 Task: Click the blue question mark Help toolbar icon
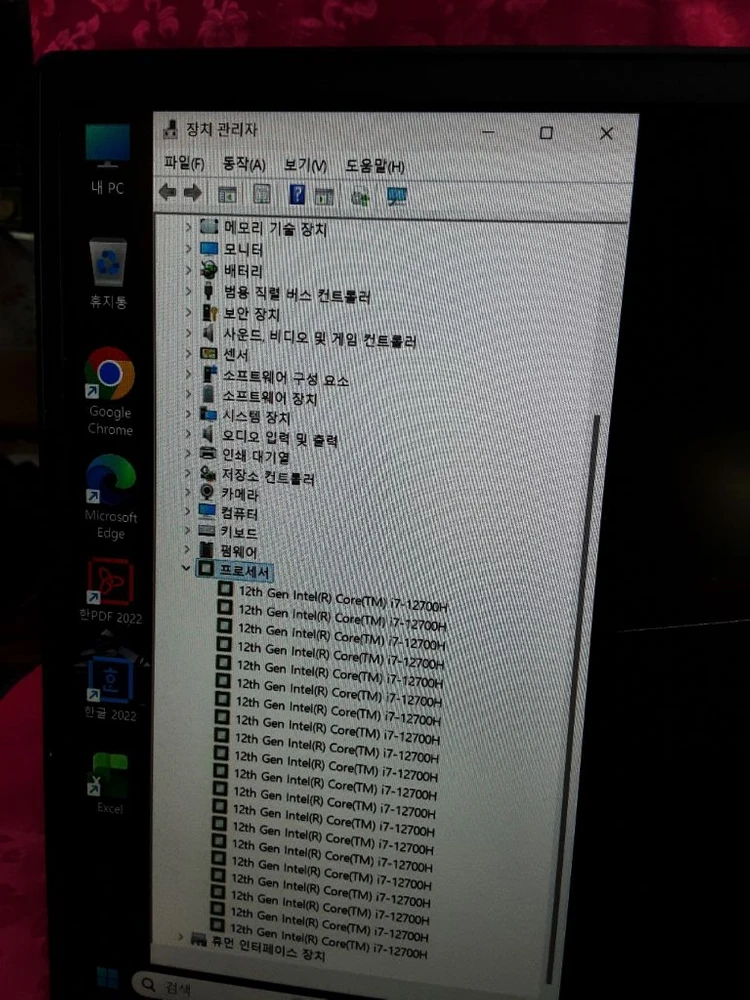tap(297, 195)
